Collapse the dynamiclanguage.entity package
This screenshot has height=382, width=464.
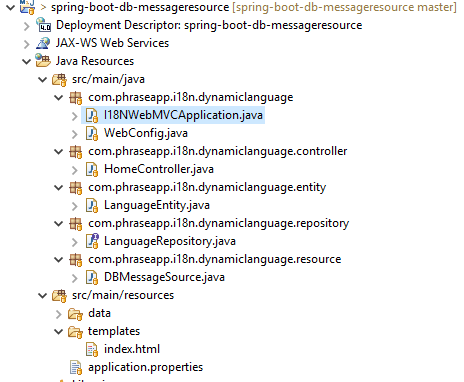pos(59,187)
